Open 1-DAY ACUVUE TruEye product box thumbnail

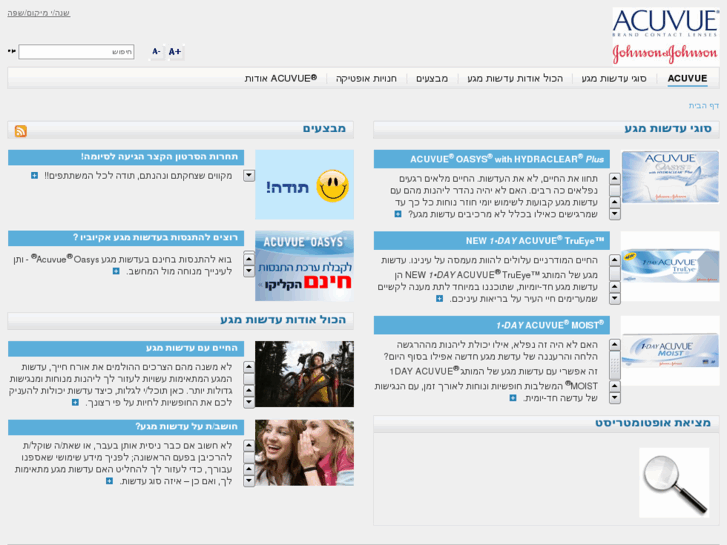(x=670, y=266)
